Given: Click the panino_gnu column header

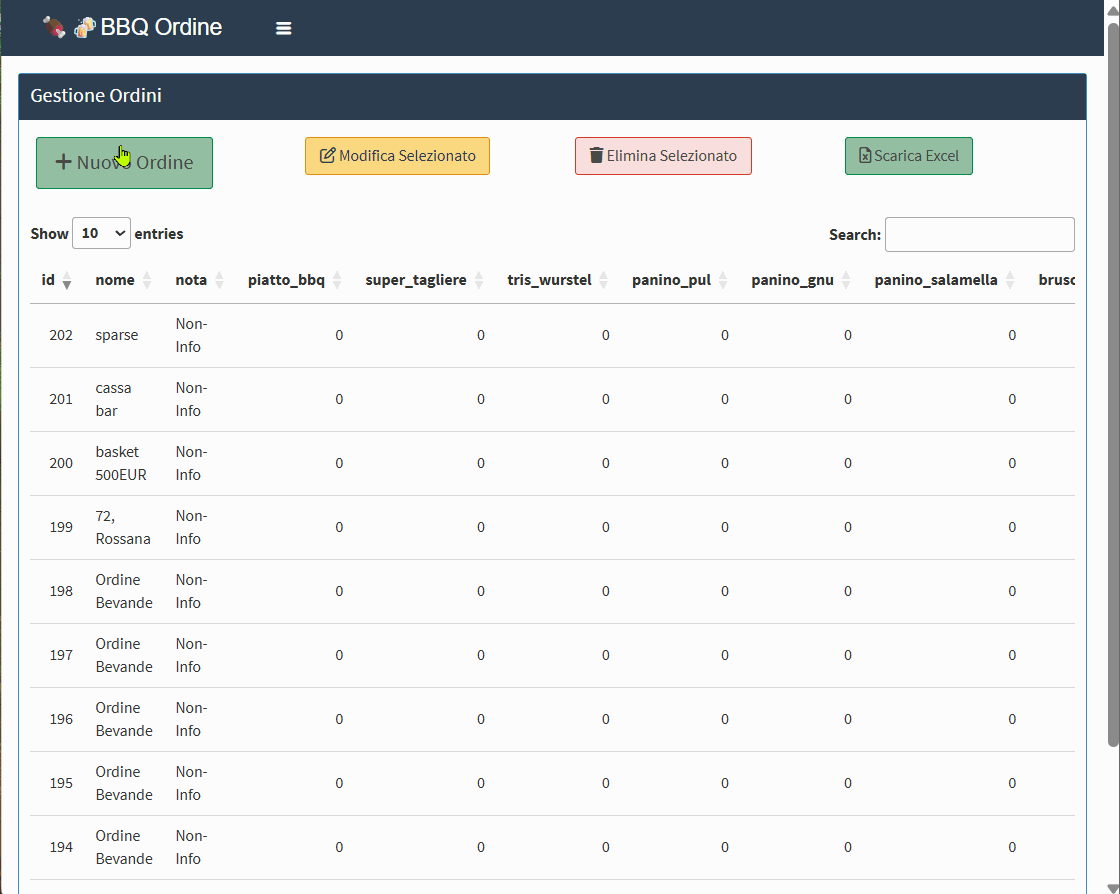Looking at the screenshot, I should [x=792, y=281].
